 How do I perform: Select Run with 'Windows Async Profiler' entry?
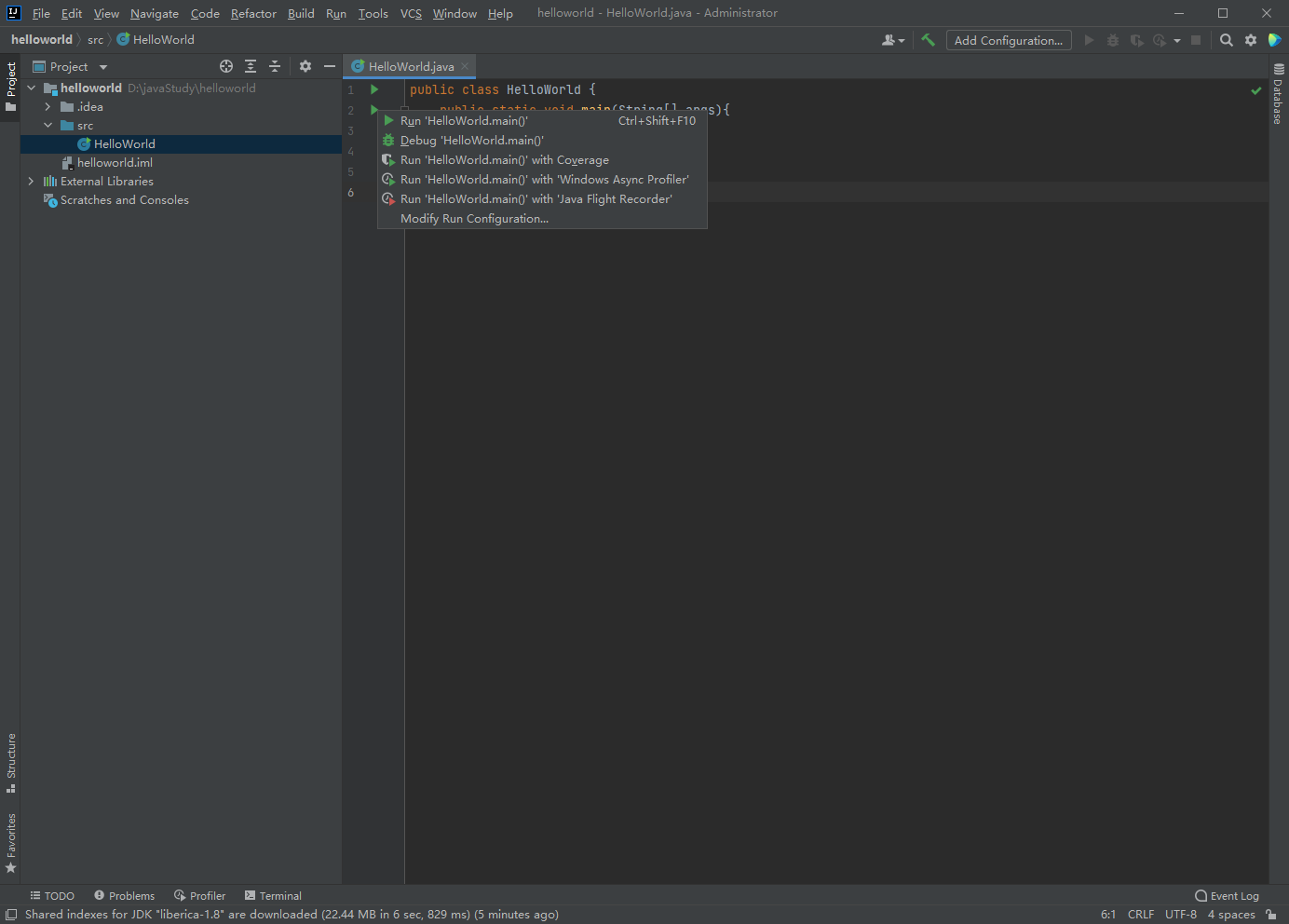click(x=542, y=180)
